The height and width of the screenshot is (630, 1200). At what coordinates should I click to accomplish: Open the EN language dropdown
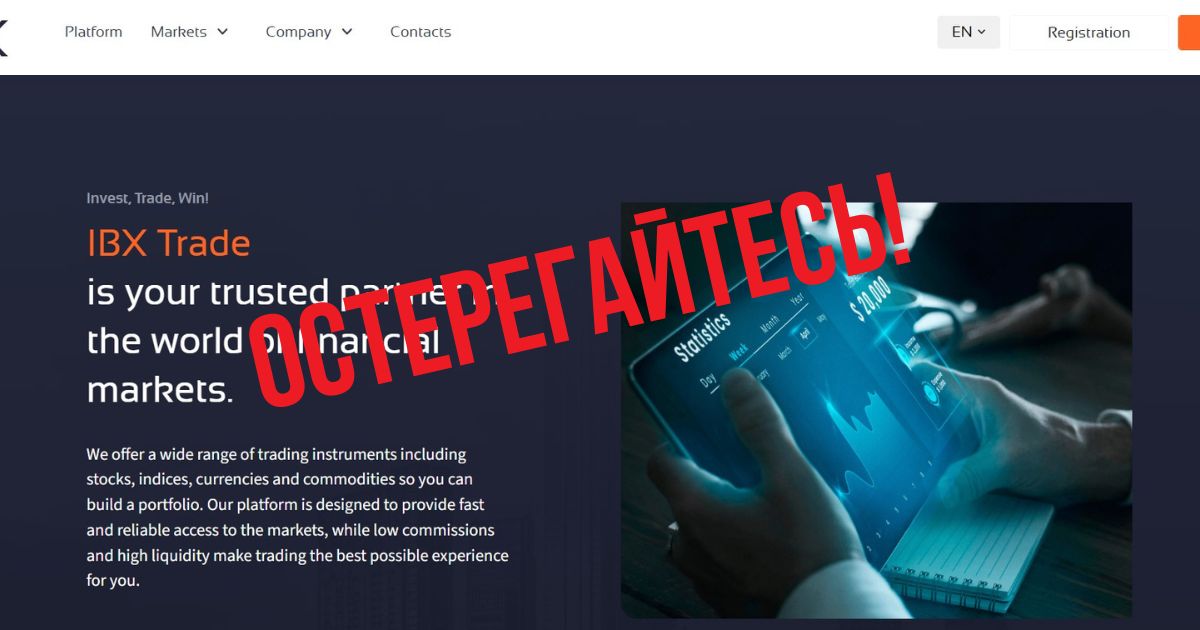pos(968,32)
